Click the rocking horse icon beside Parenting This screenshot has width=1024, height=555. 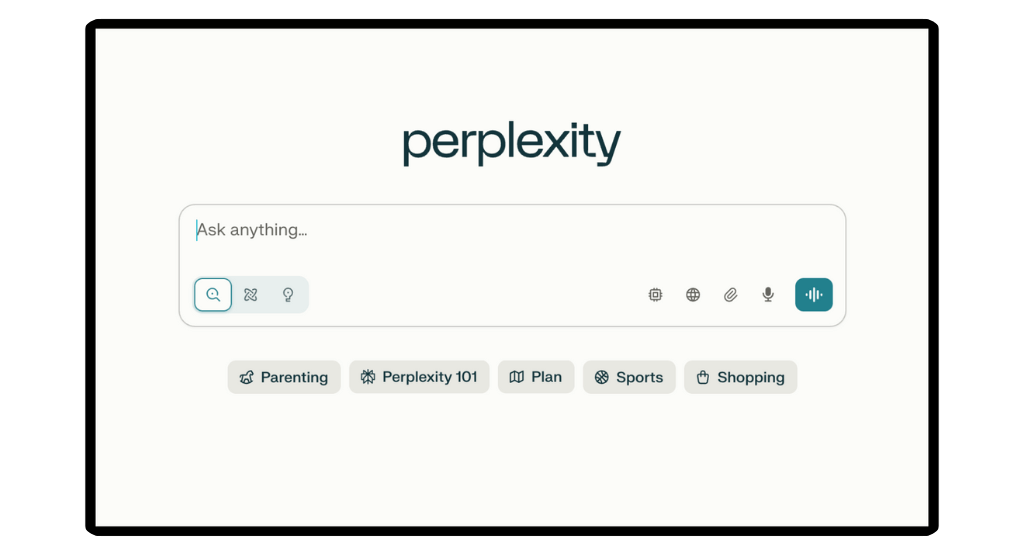click(246, 377)
